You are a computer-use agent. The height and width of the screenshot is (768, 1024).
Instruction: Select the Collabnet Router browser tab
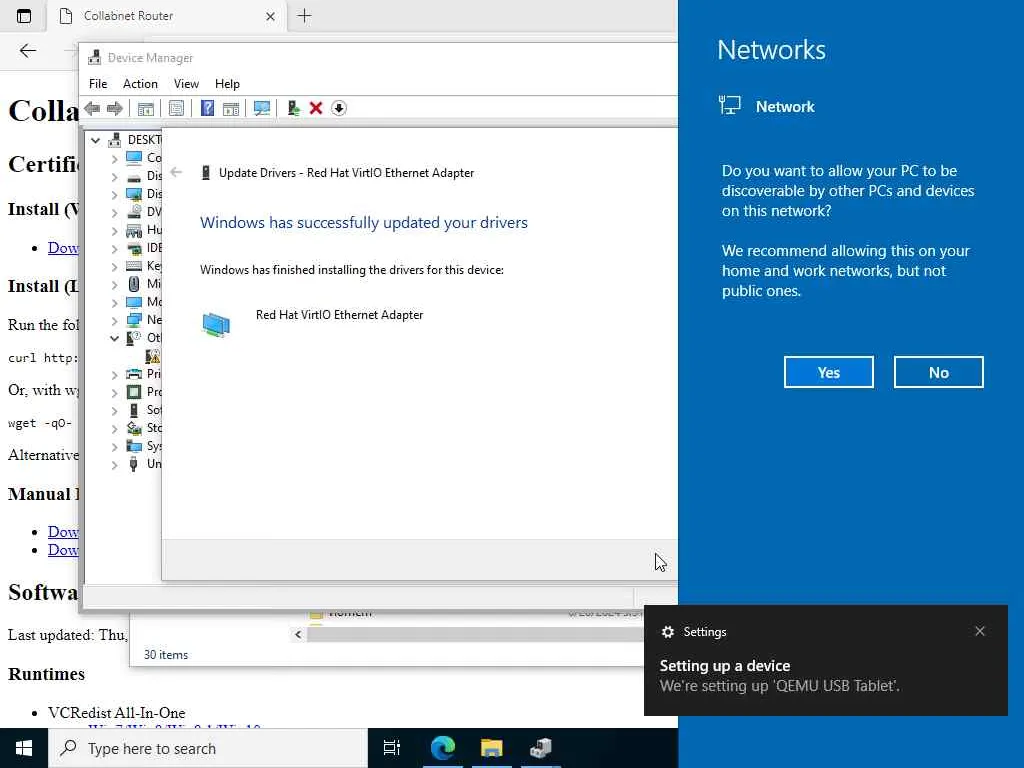[166, 16]
